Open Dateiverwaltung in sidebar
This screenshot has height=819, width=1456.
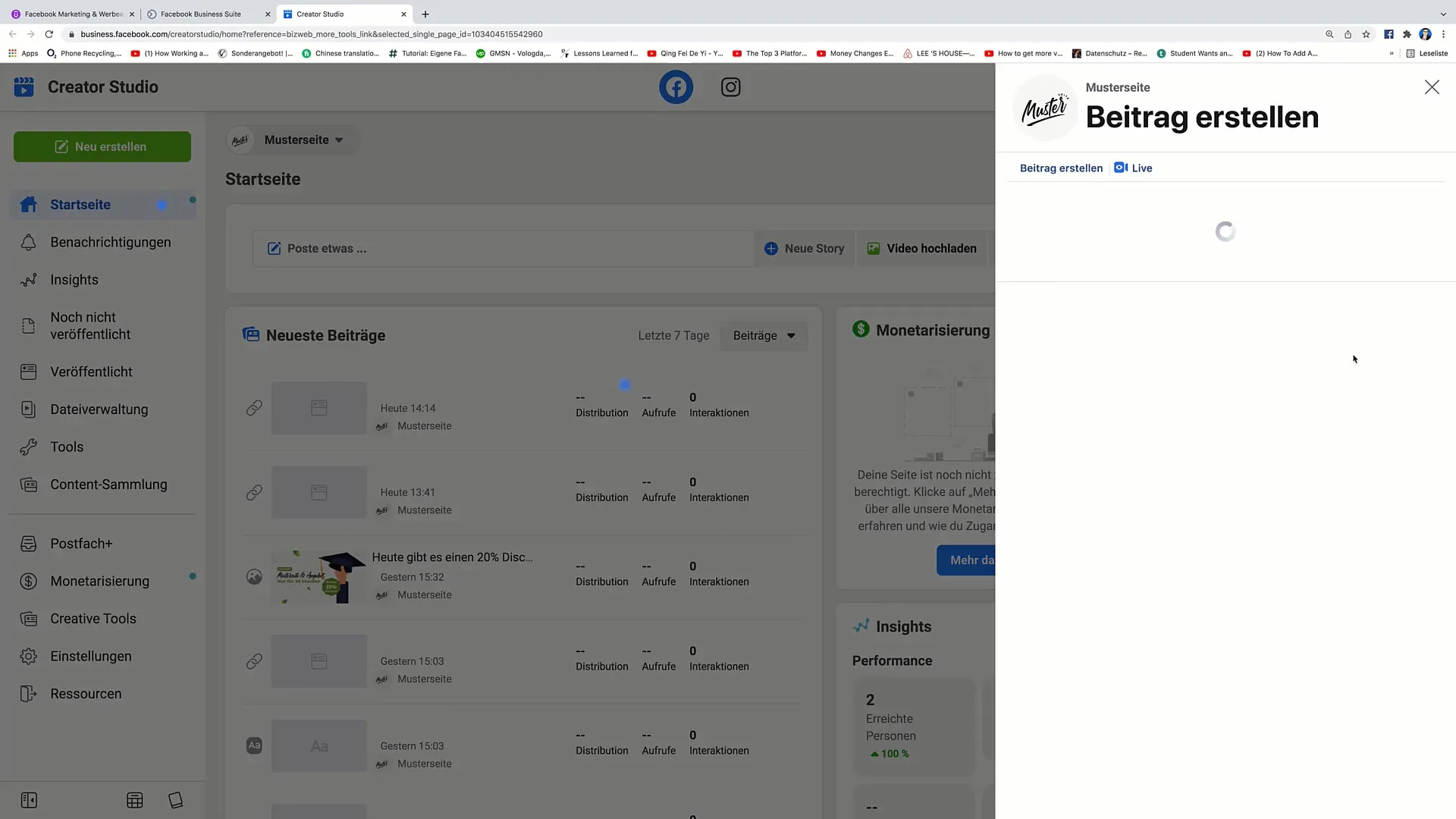(99, 409)
